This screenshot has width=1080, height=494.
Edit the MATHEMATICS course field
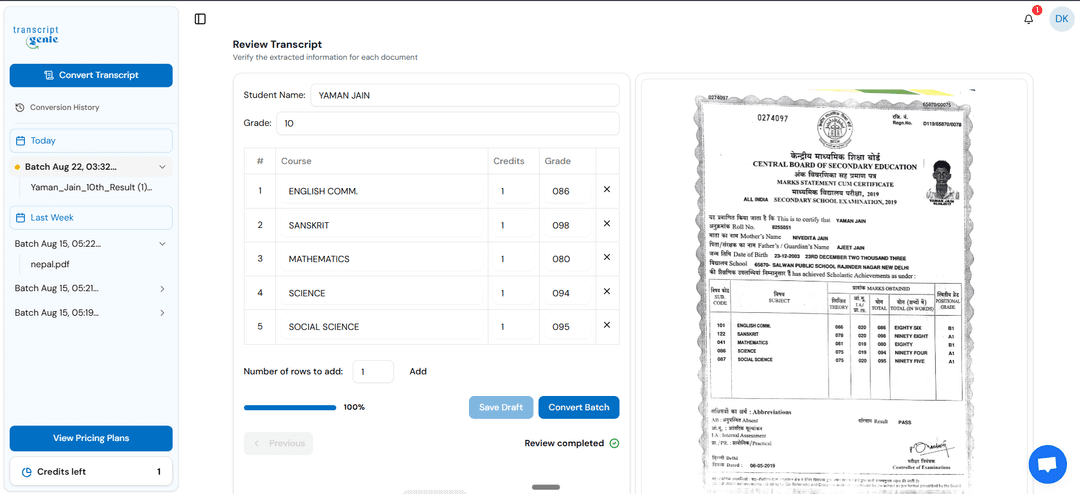click(x=381, y=259)
